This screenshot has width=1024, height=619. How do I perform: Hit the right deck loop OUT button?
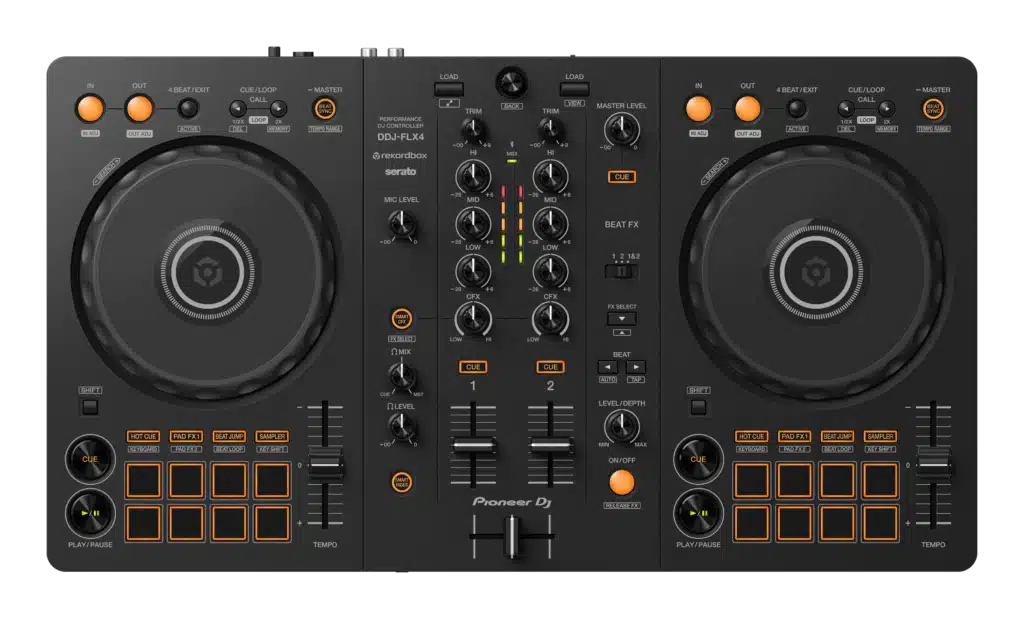747,109
